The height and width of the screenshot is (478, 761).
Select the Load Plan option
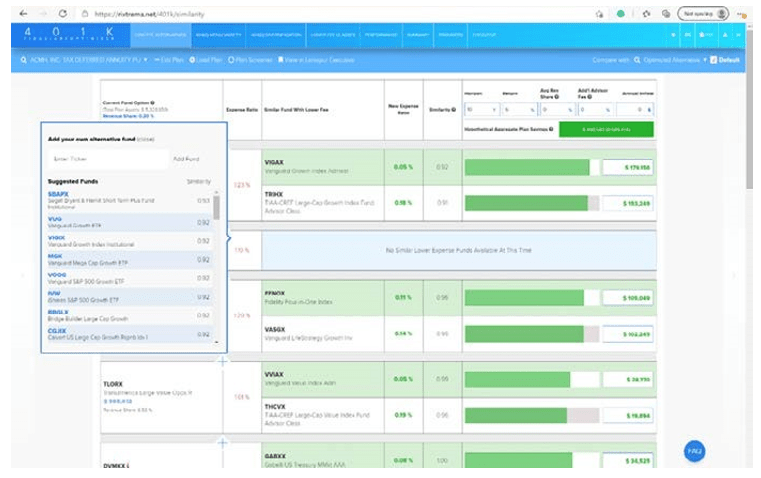pos(208,60)
